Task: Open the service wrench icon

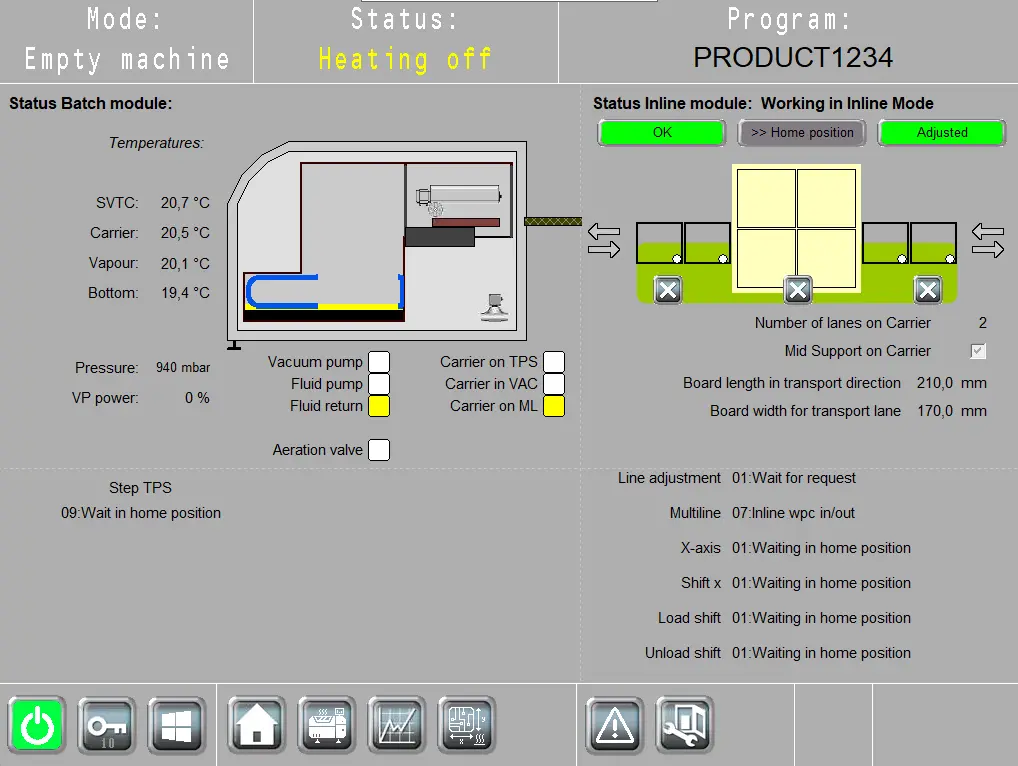Action: [684, 724]
